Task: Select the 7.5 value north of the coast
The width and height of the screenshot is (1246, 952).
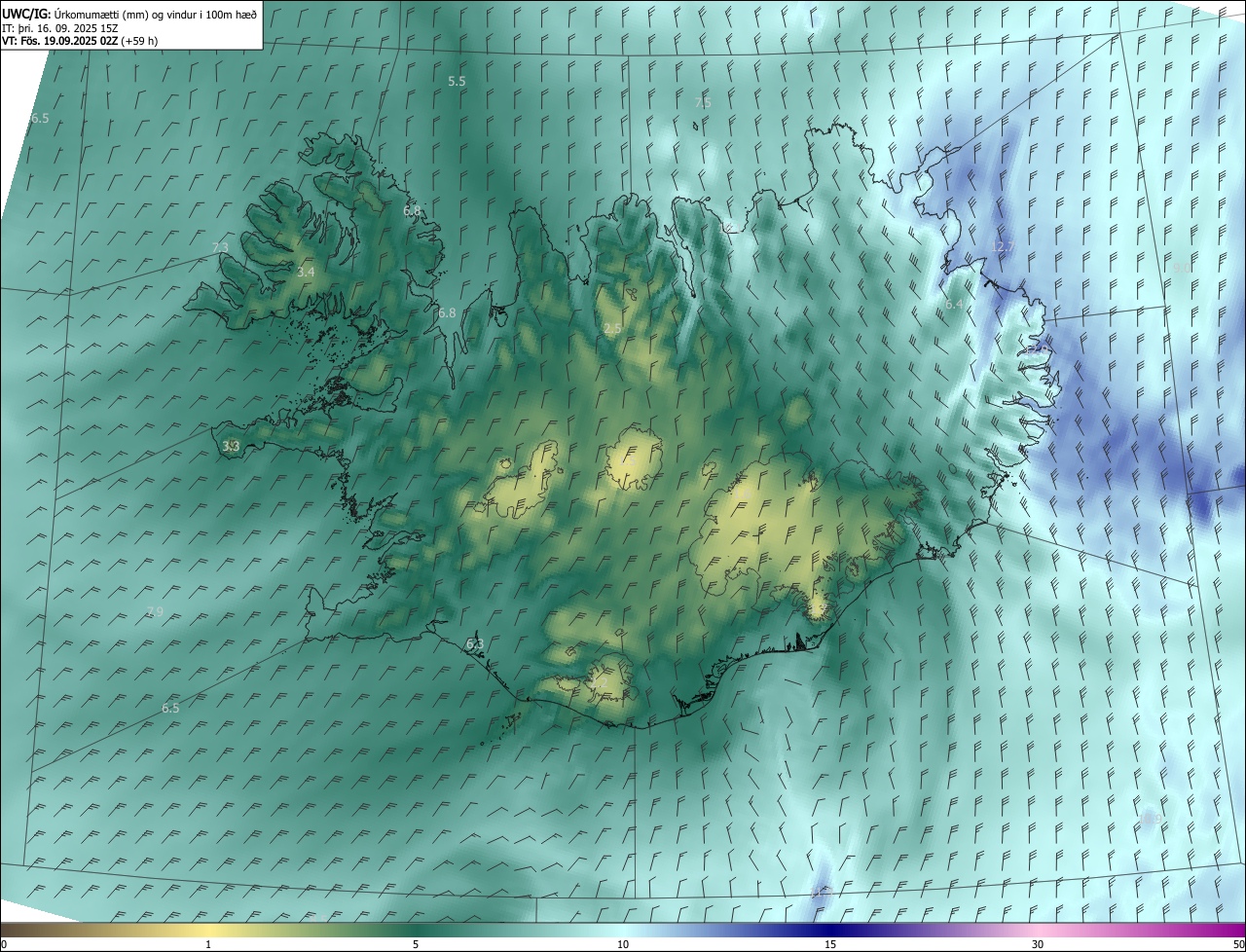Action: click(x=703, y=102)
